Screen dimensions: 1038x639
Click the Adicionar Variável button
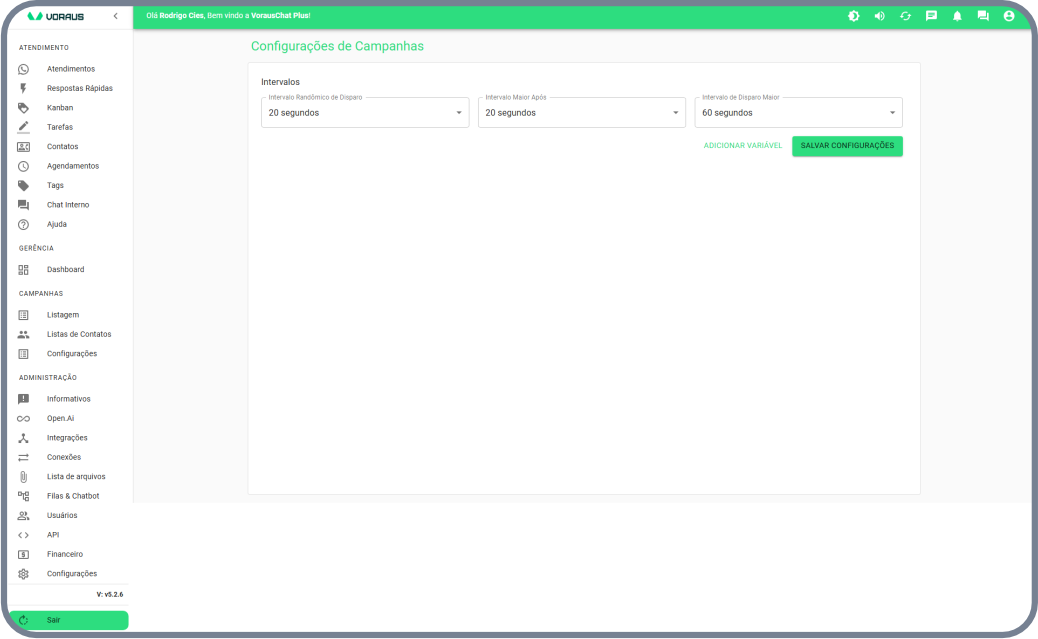click(x=743, y=146)
